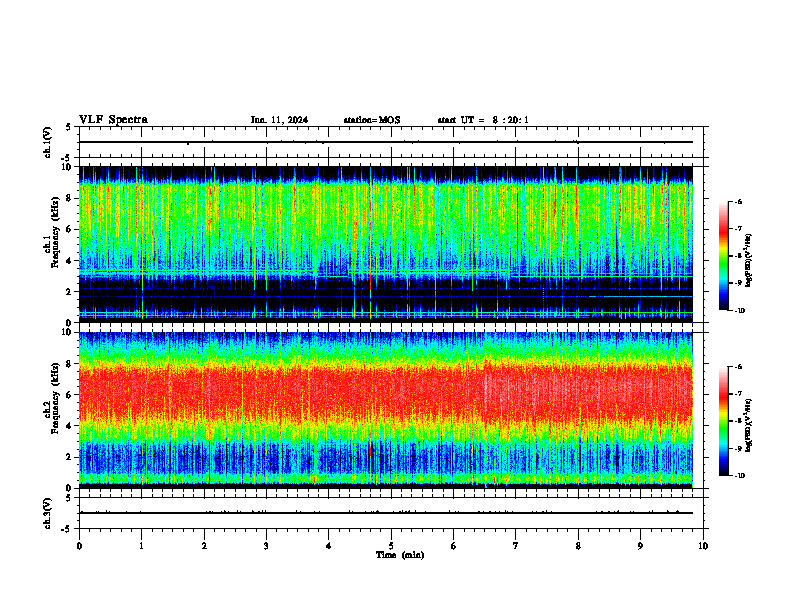
Task: Click the "station=MOS" header label
Action: [x=372, y=120]
